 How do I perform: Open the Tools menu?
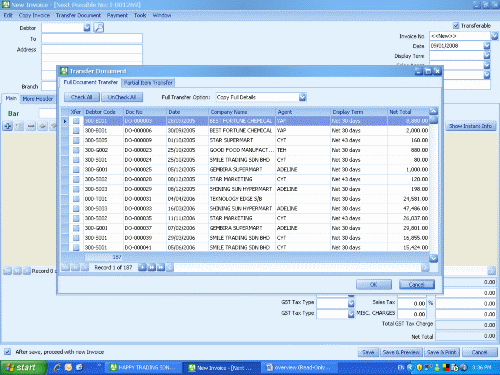140,15
